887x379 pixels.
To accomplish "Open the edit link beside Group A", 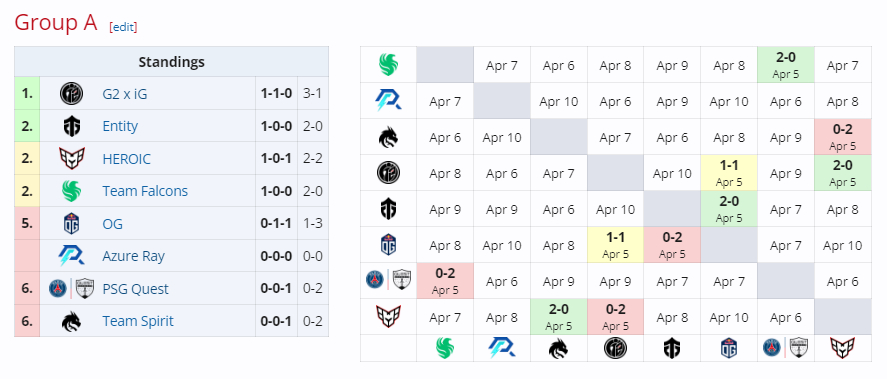I will tap(123, 27).
